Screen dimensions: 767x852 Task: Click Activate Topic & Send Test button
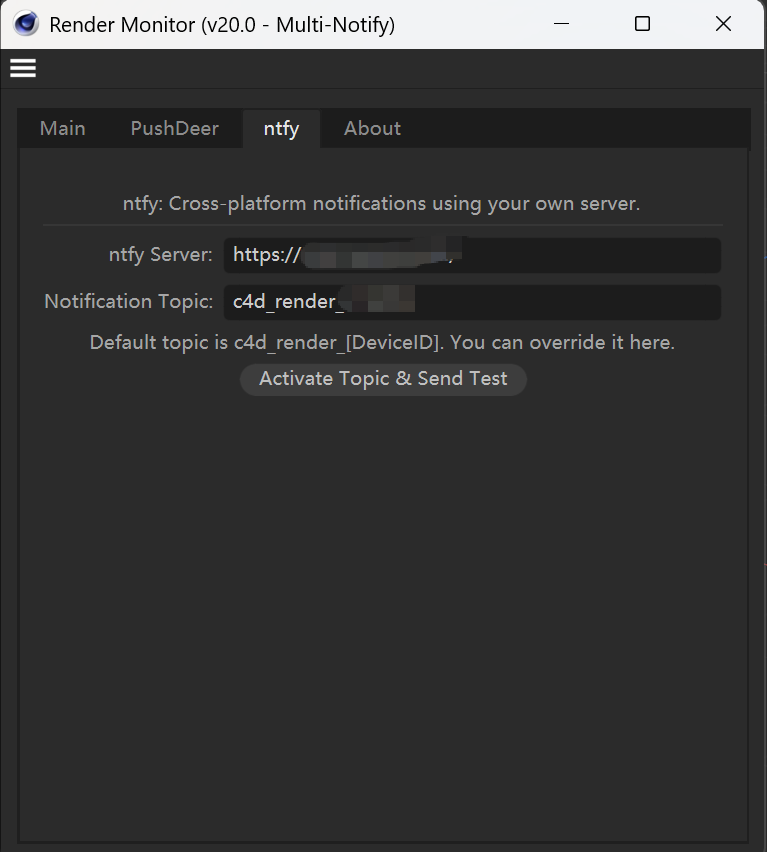point(384,379)
